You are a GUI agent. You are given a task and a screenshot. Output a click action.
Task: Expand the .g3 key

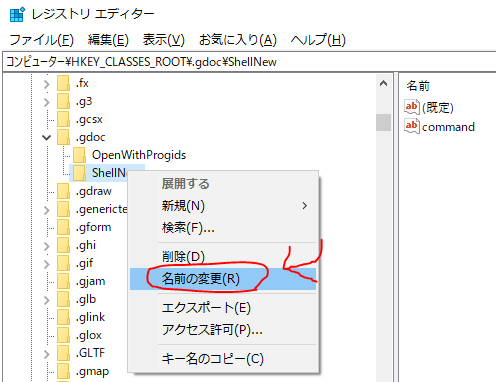pos(47,102)
